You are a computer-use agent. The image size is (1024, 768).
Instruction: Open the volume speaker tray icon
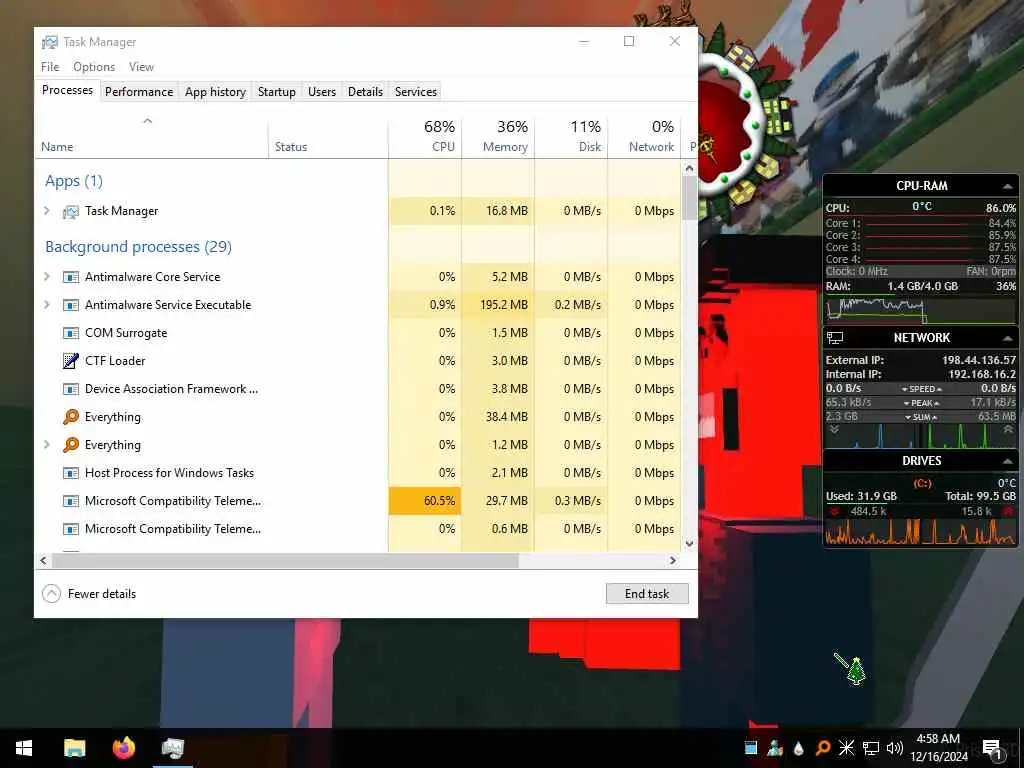[x=895, y=748]
